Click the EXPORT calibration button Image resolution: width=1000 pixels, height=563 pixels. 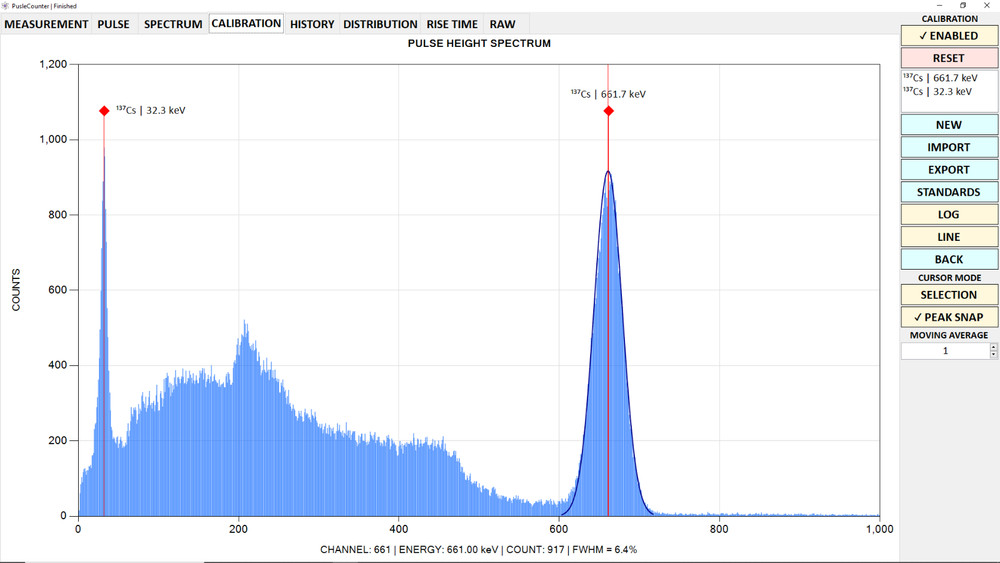tap(948, 170)
